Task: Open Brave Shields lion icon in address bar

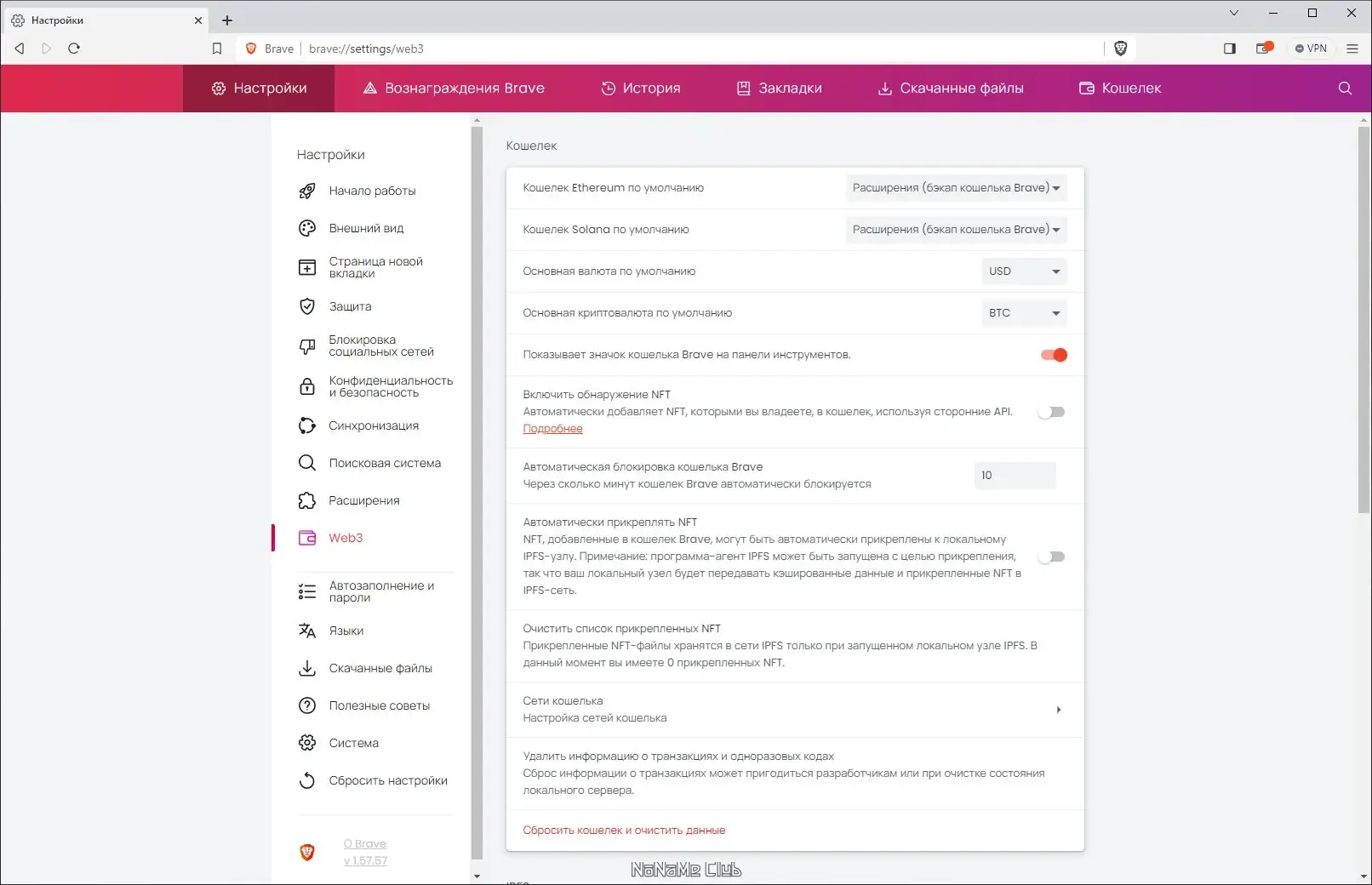Action: [1121, 49]
